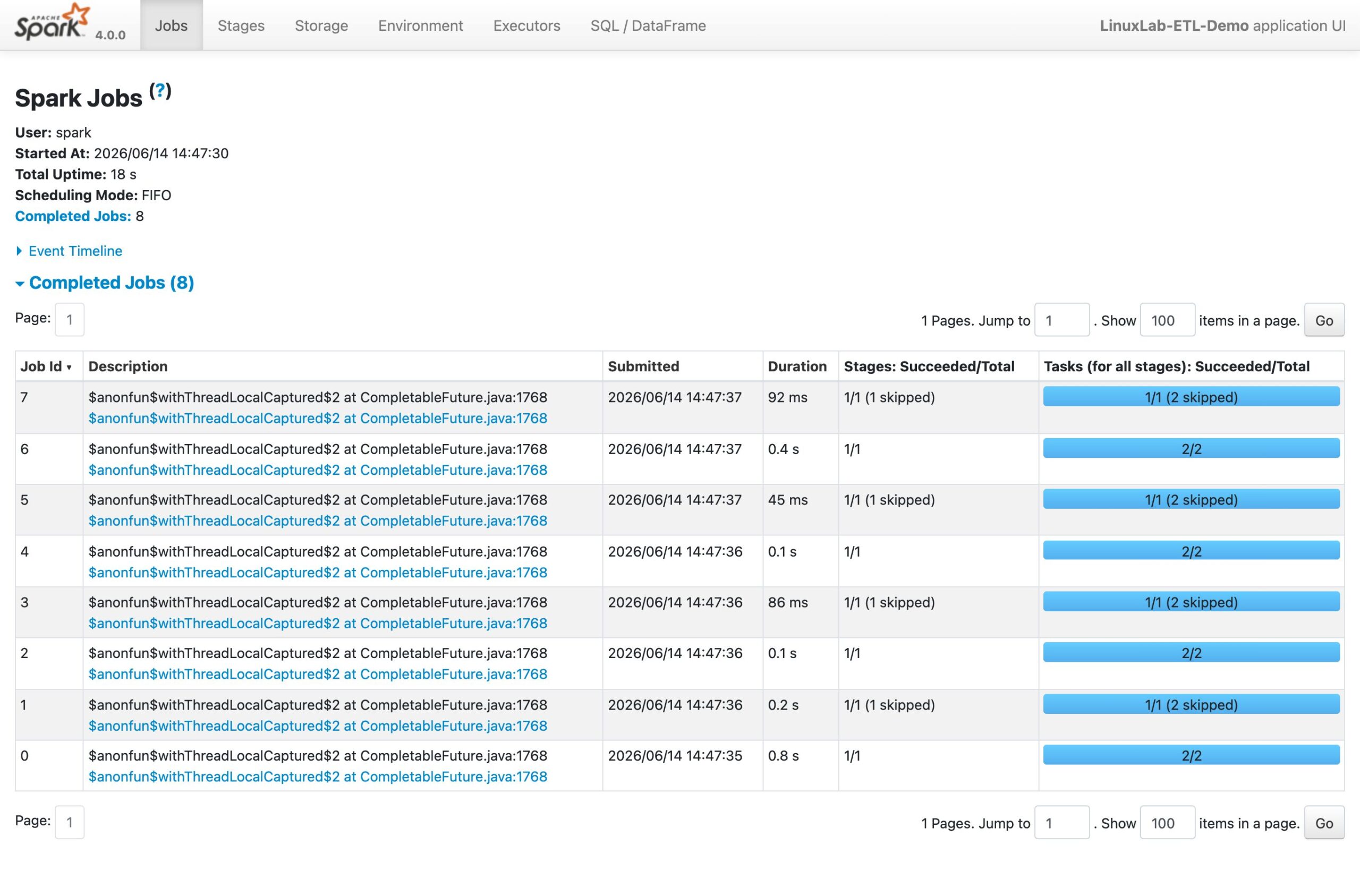Image resolution: width=1360 pixels, height=896 pixels.
Task: Open the SQL / DataFrame tab
Action: [648, 25]
